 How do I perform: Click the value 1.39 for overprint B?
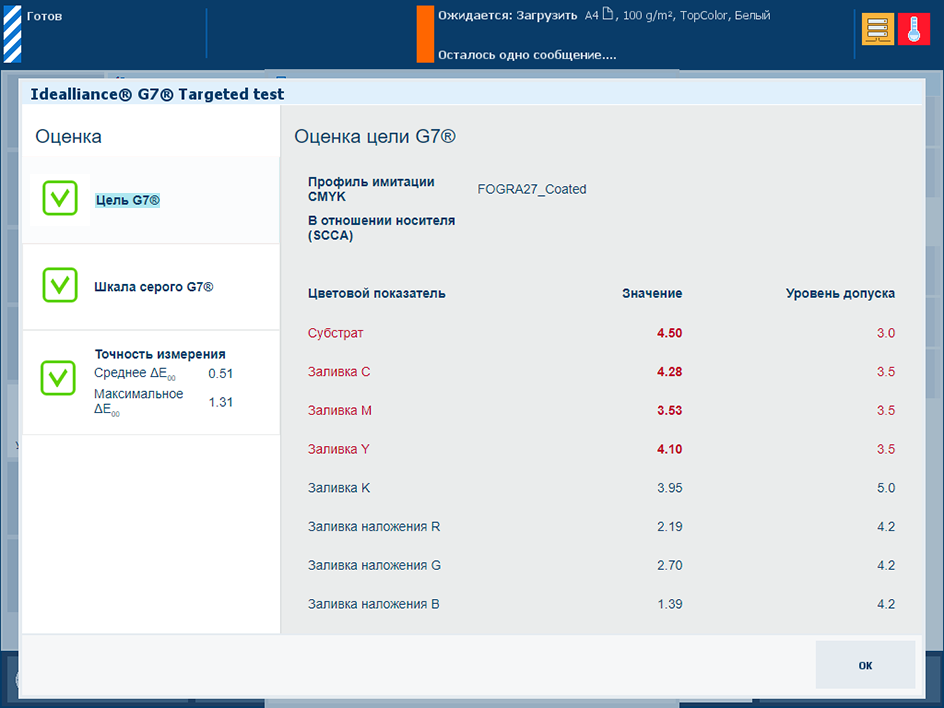pos(669,604)
